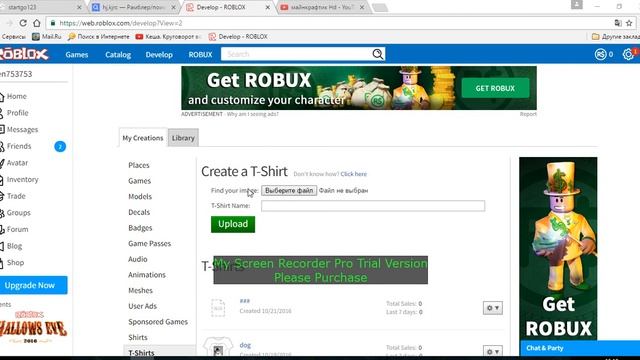Screen dimensions: 640x360
Task: Open the ### T-shirt link
Action: point(244,301)
